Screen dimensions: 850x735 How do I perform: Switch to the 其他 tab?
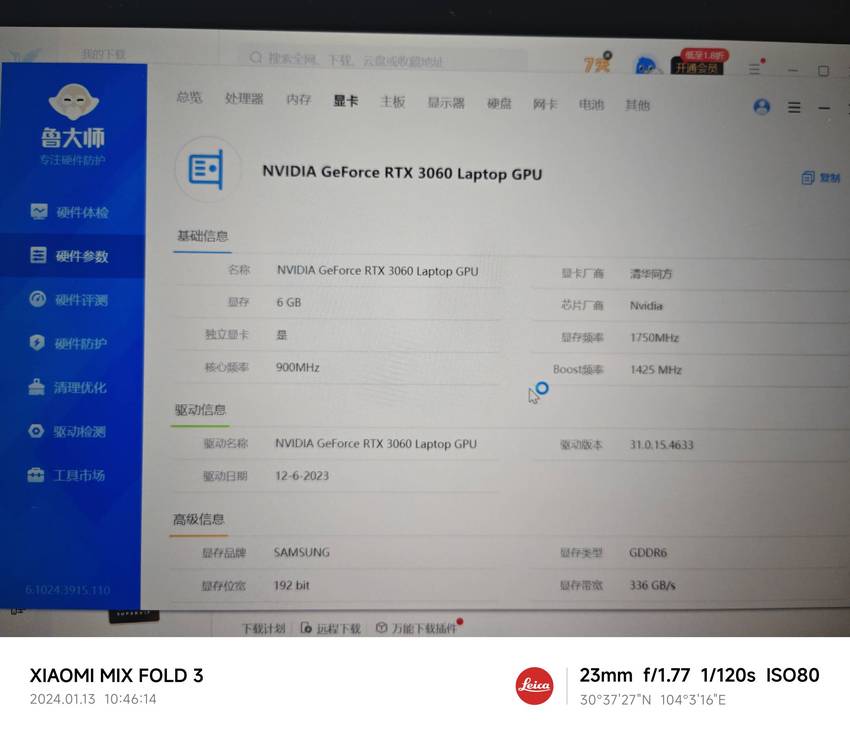pos(638,105)
